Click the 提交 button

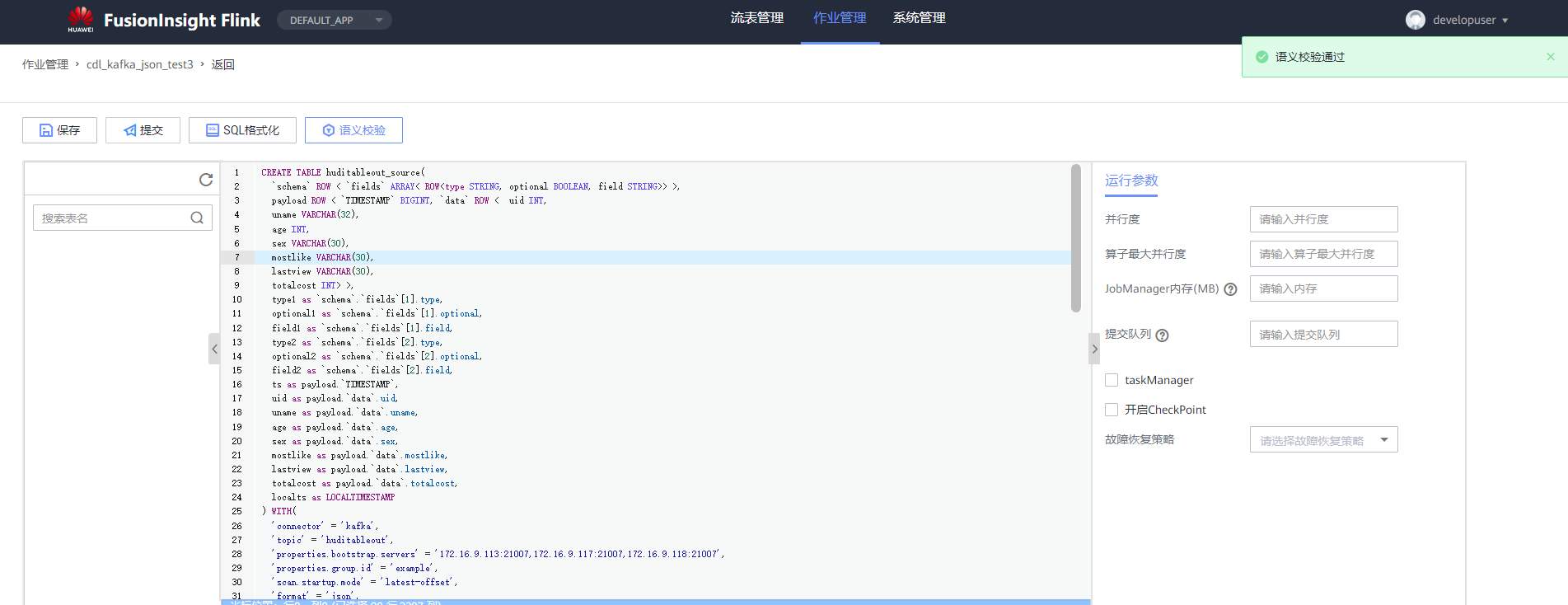click(143, 130)
